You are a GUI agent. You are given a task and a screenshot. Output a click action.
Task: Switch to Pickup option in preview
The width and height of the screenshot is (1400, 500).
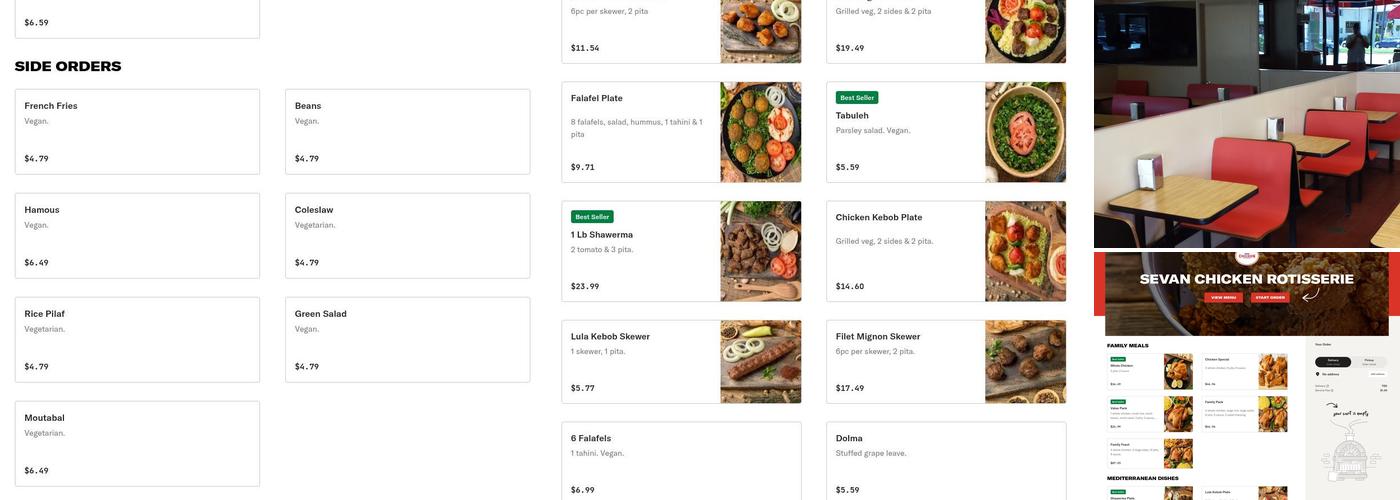coord(1369,361)
